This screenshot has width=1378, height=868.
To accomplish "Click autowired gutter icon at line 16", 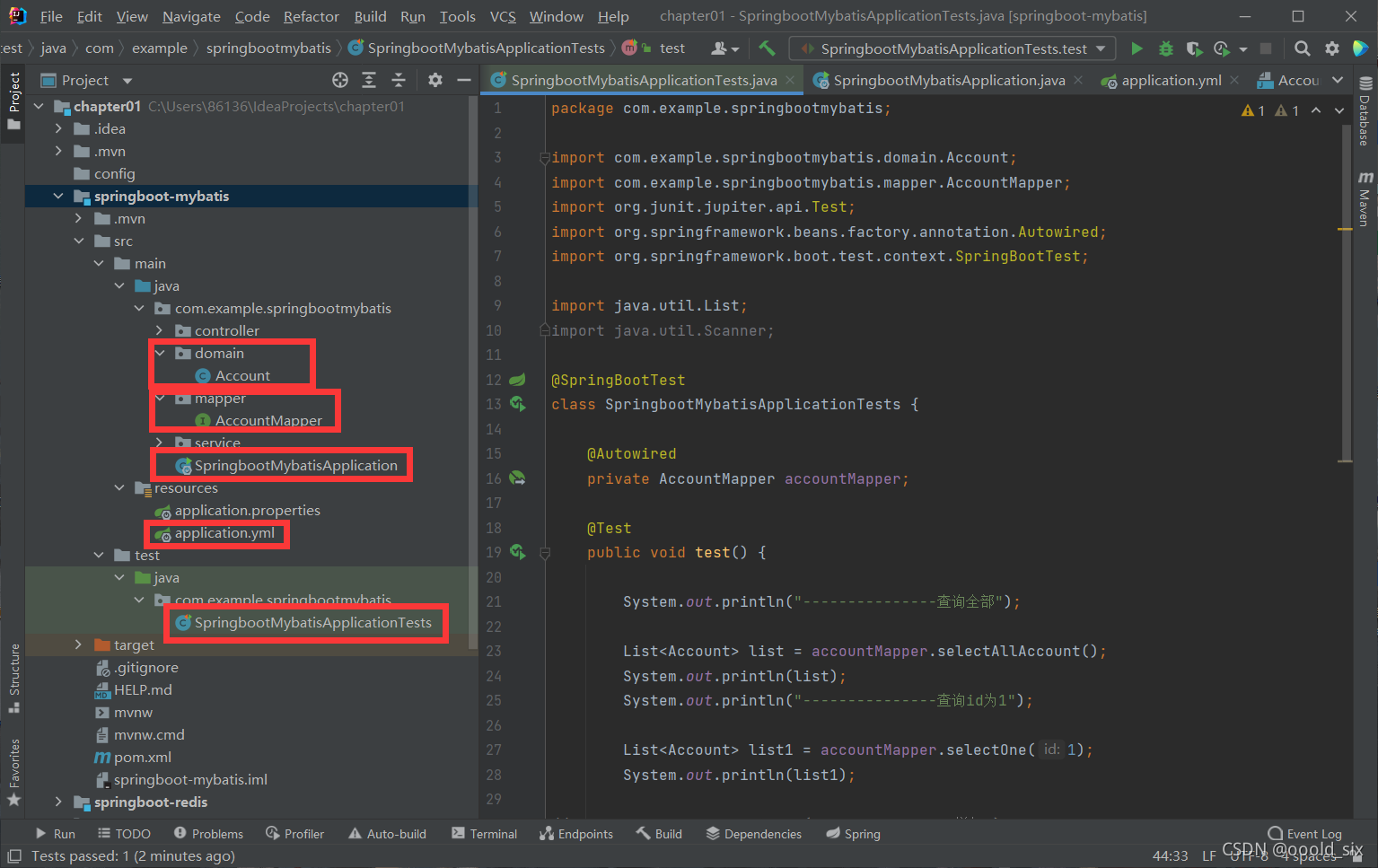I will pyautogui.click(x=518, y=478).
